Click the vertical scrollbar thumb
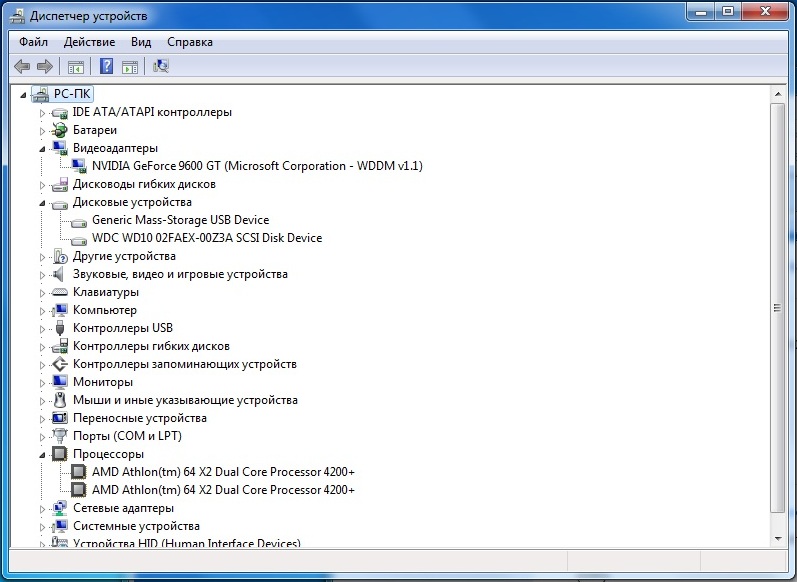The image size is (797, 582). tap(778, 308)
